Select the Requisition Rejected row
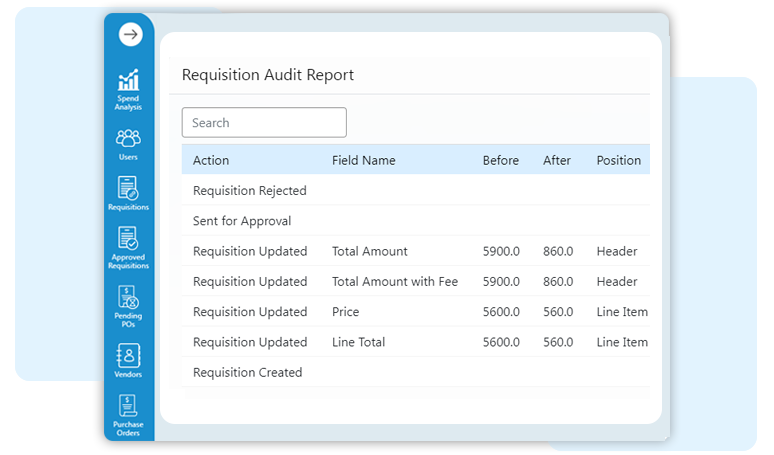Screen dimensions: 774x455 [x=249, y=191]
